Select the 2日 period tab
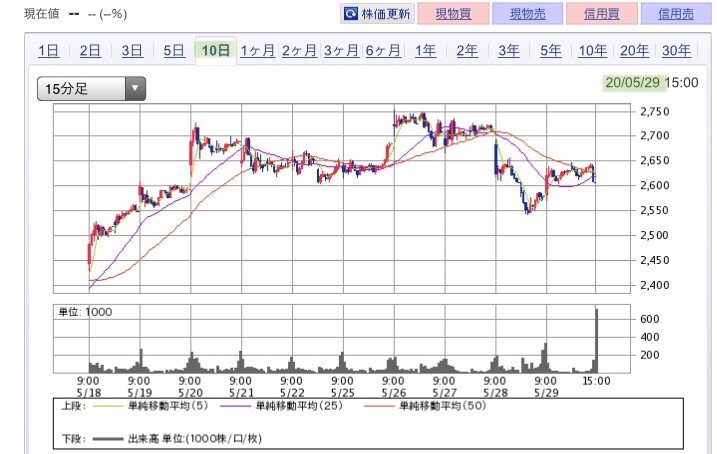717x454 pixels. 90,50
